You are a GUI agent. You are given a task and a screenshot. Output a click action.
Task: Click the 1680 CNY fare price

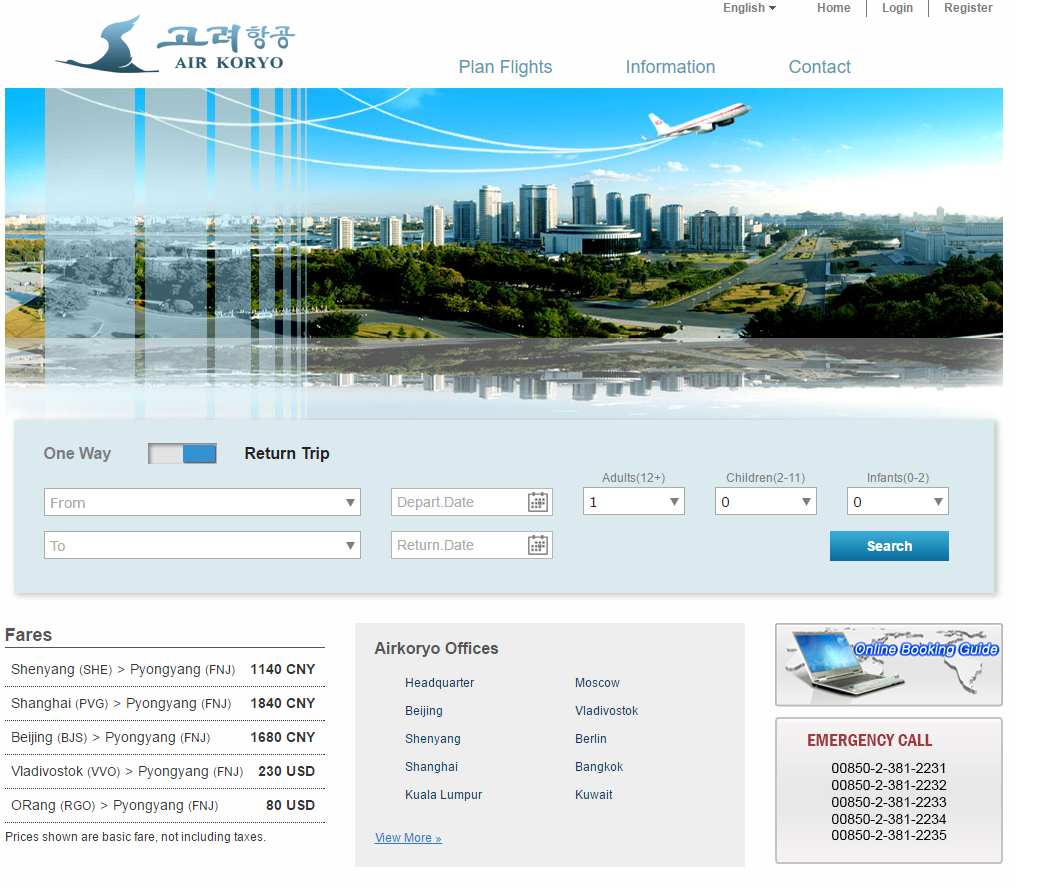click(282, 737)
